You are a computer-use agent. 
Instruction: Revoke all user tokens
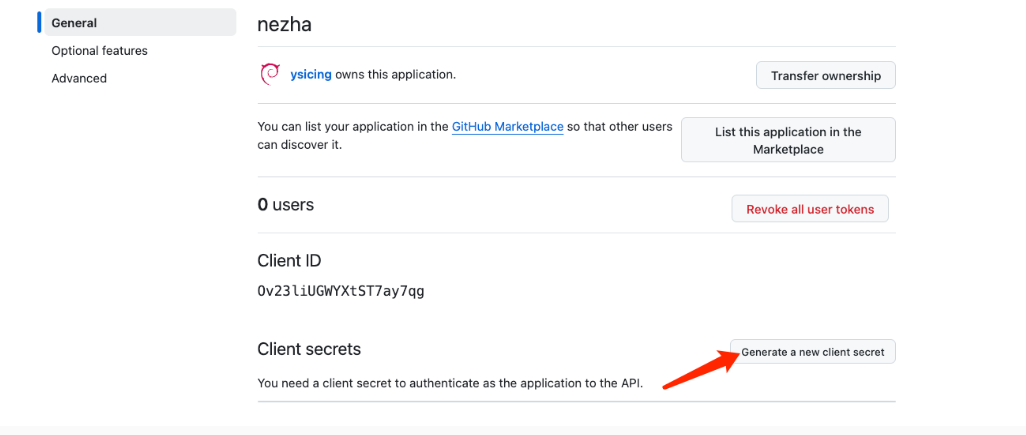click(x=810, y=209)
